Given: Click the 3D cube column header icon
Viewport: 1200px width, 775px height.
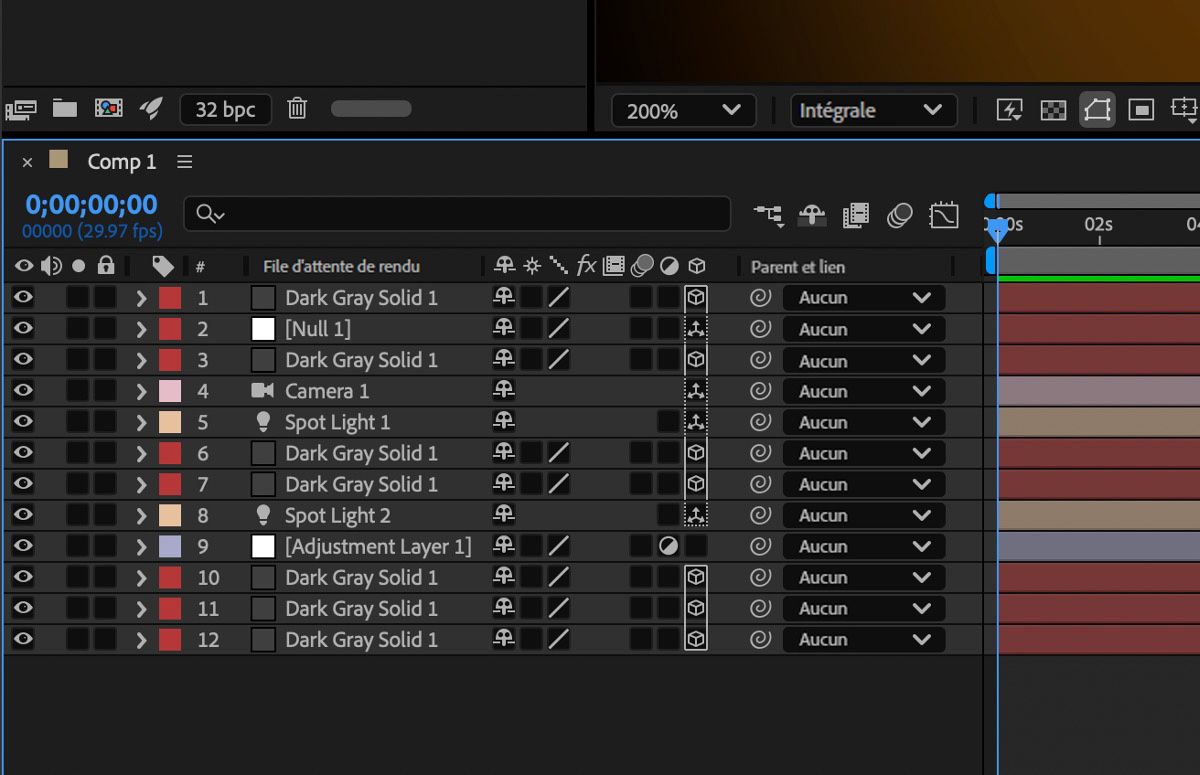Looking at the screenshot, I should point(697,266).
